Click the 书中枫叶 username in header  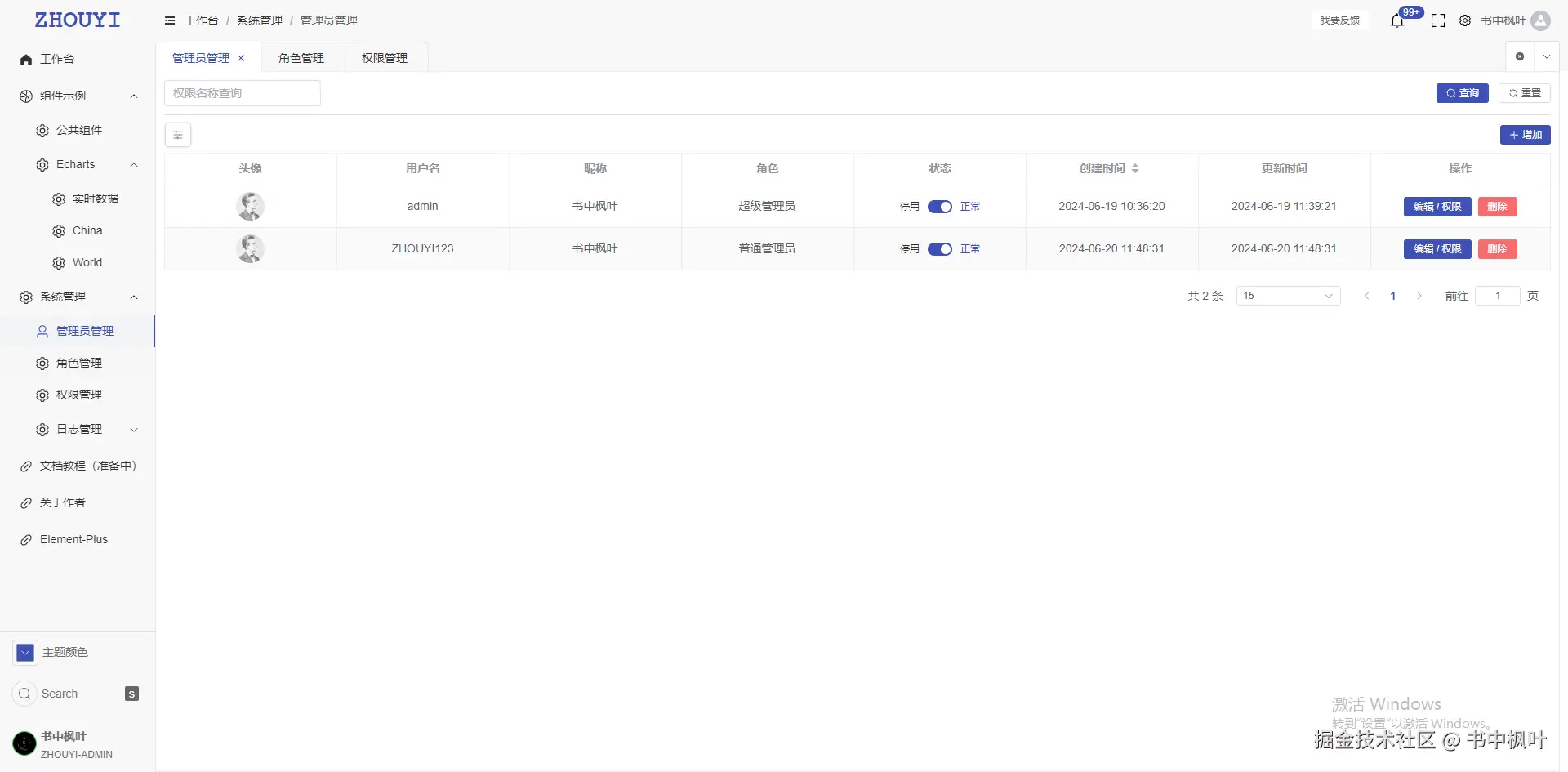(x=1503, y=20)
